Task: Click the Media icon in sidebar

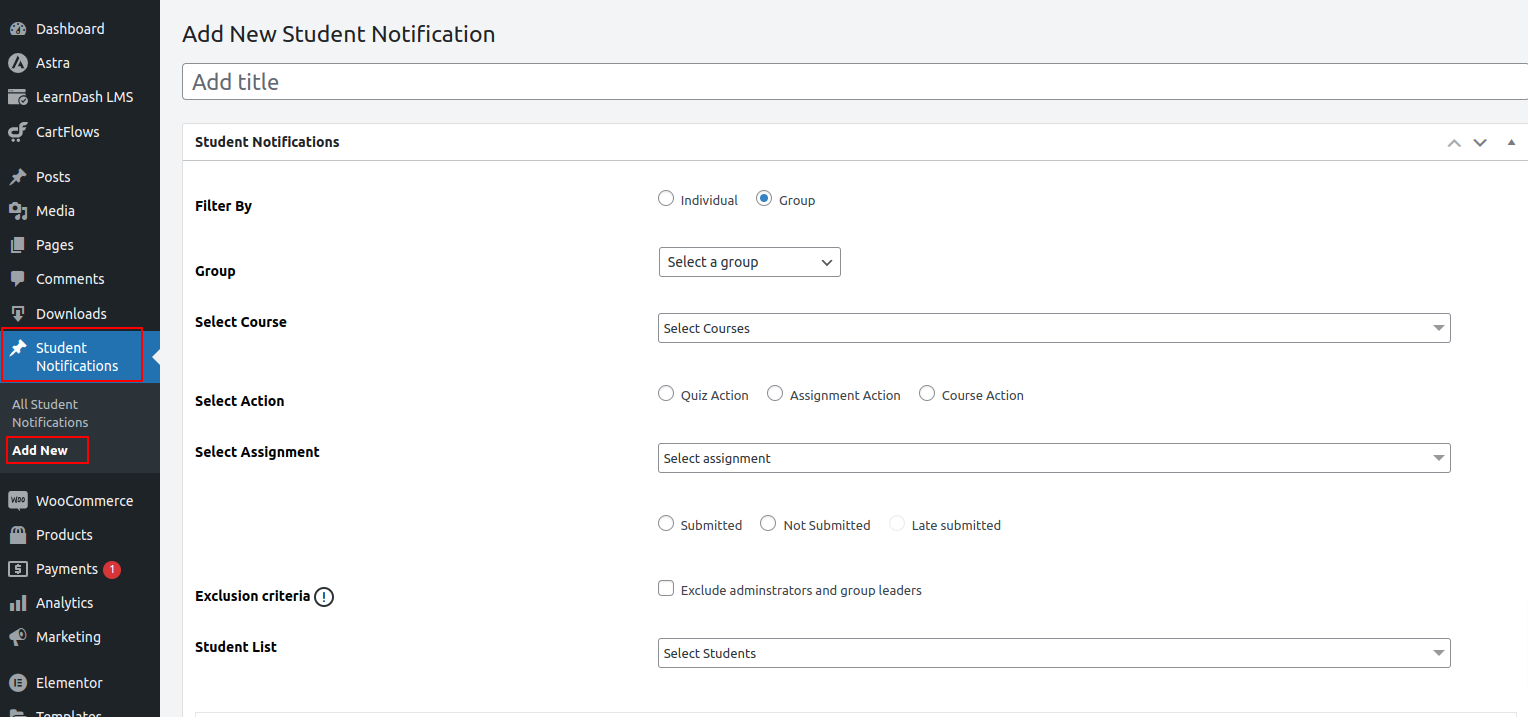Action: (x=17, y=211)
